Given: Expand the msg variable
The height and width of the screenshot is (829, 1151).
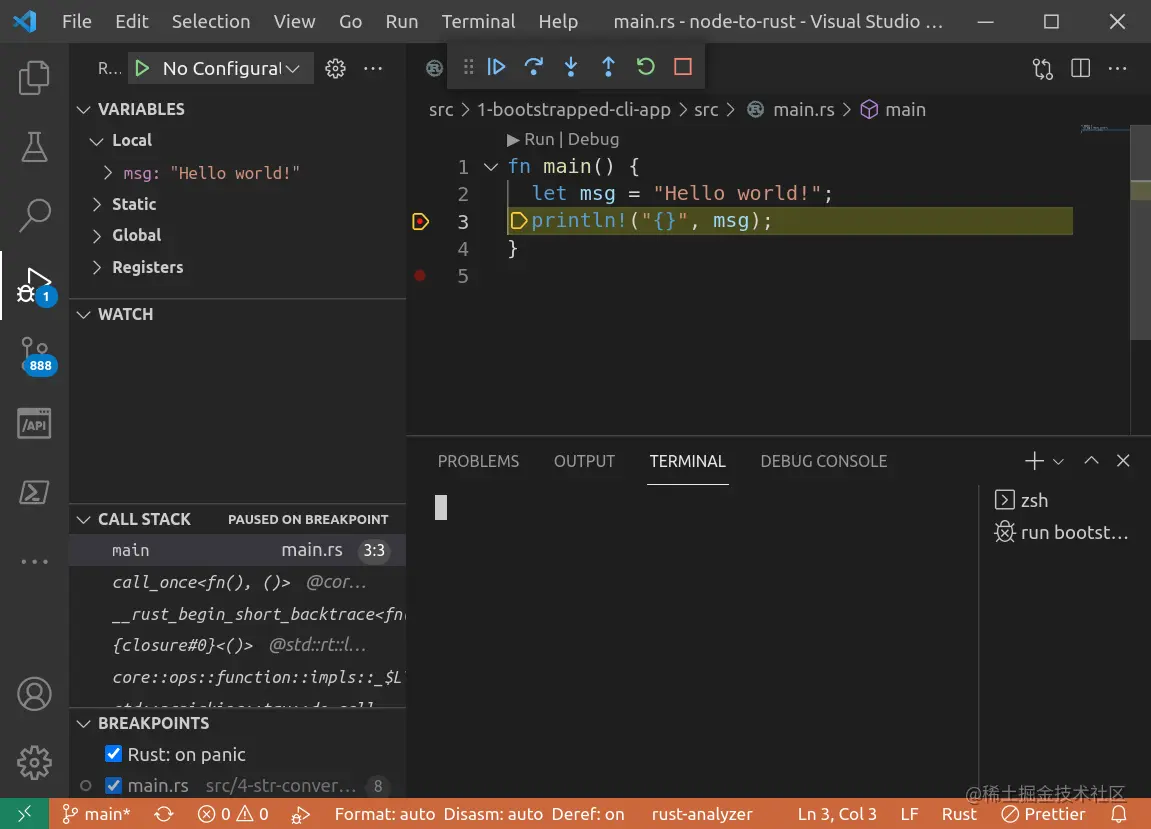Looking at the screenshot, I should [108, 173].
